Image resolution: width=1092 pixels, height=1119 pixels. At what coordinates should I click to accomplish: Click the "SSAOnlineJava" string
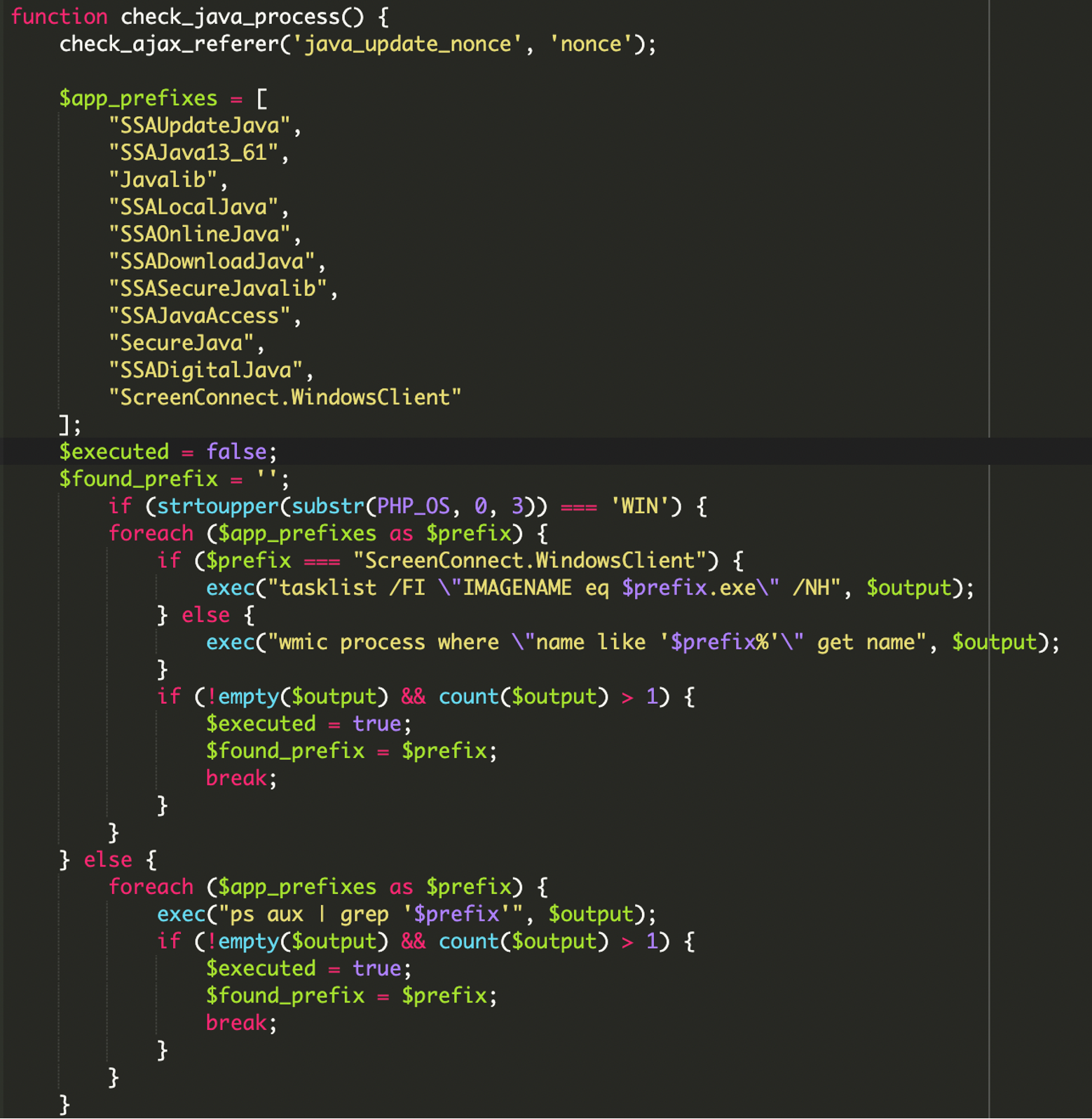pyautogui.click(x=200, y=234)
